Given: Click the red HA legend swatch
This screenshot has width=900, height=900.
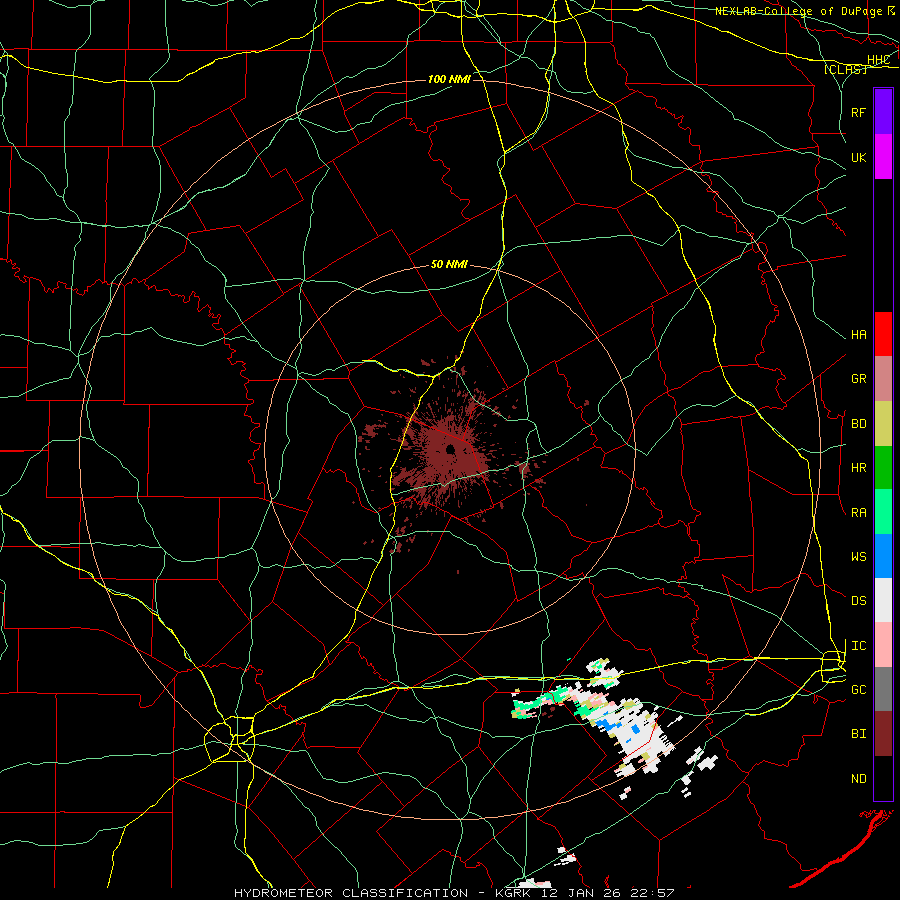Looking at the screenshot, I should pyautogui.click(x=883, y=334).
